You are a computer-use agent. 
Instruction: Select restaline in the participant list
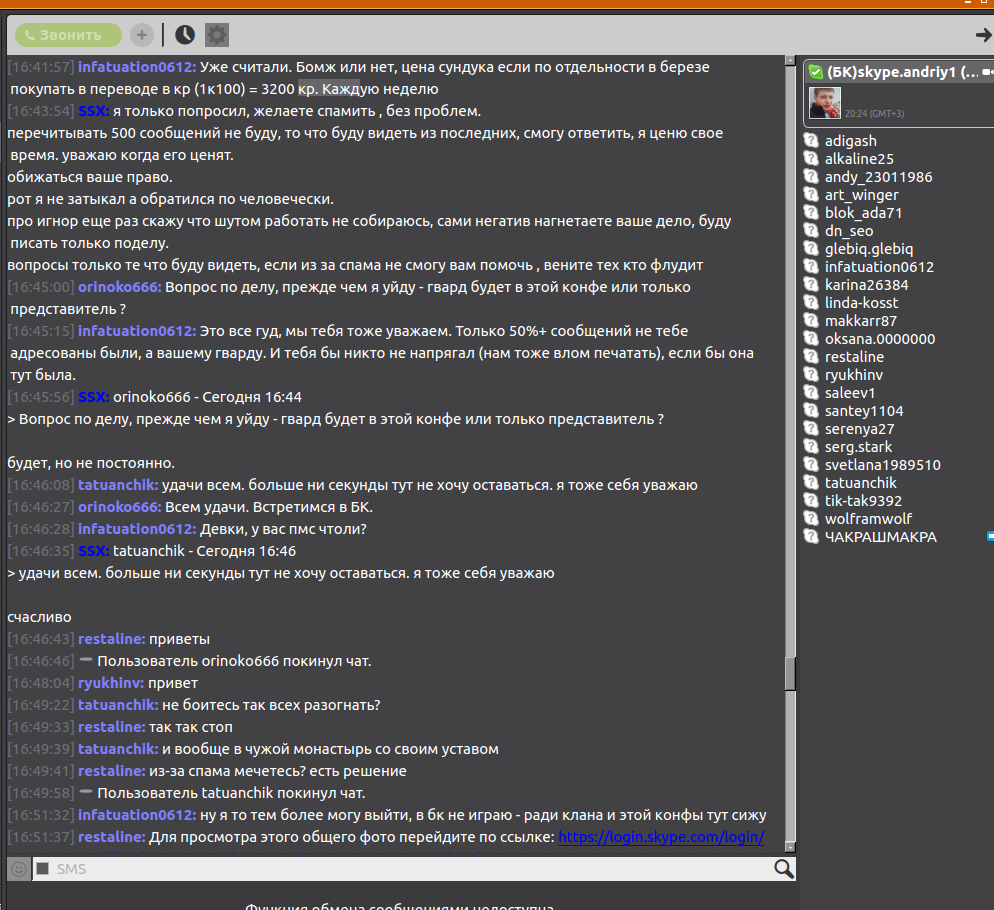854,357
